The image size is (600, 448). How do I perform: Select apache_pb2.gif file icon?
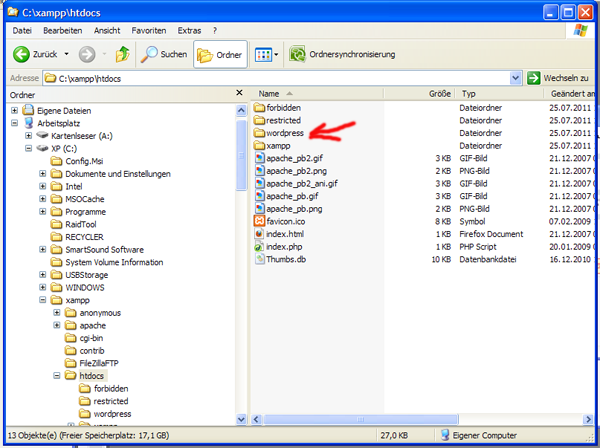click(x=259, y=158)
